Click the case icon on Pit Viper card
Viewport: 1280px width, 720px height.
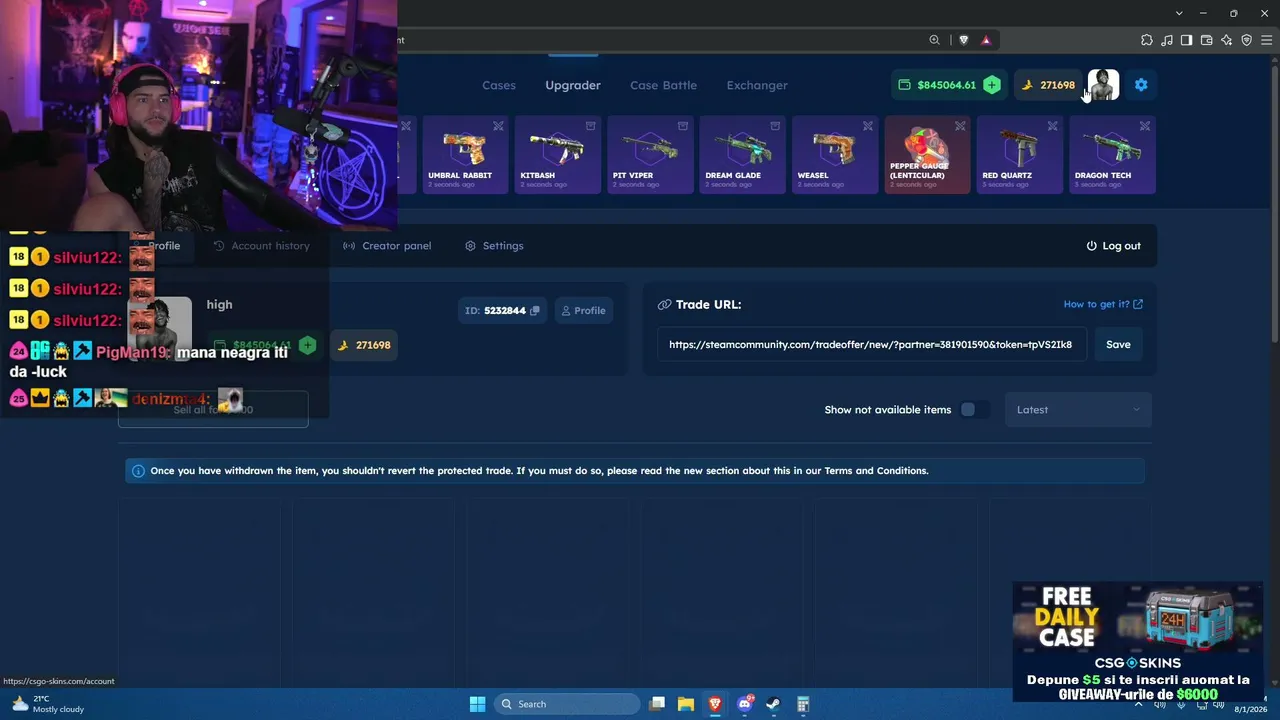pos(683,126)
